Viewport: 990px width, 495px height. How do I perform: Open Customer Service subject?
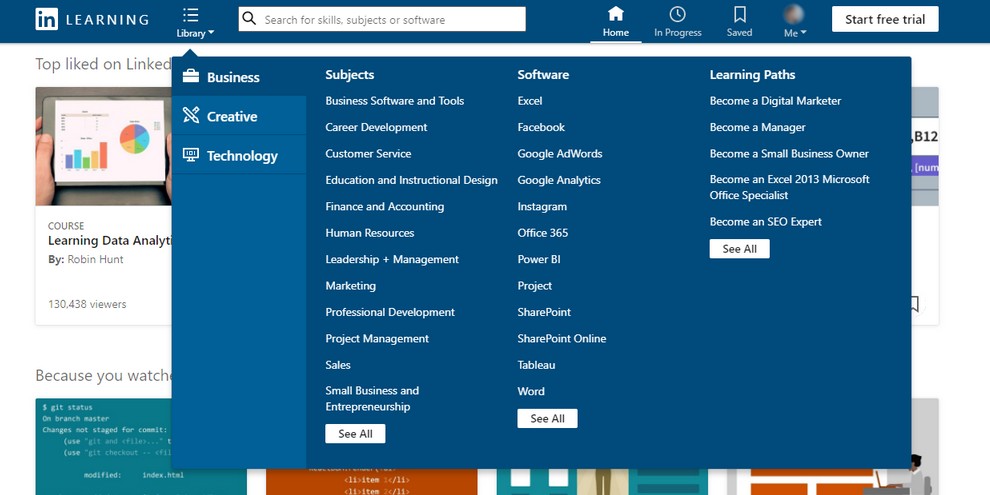pos(368,154)
